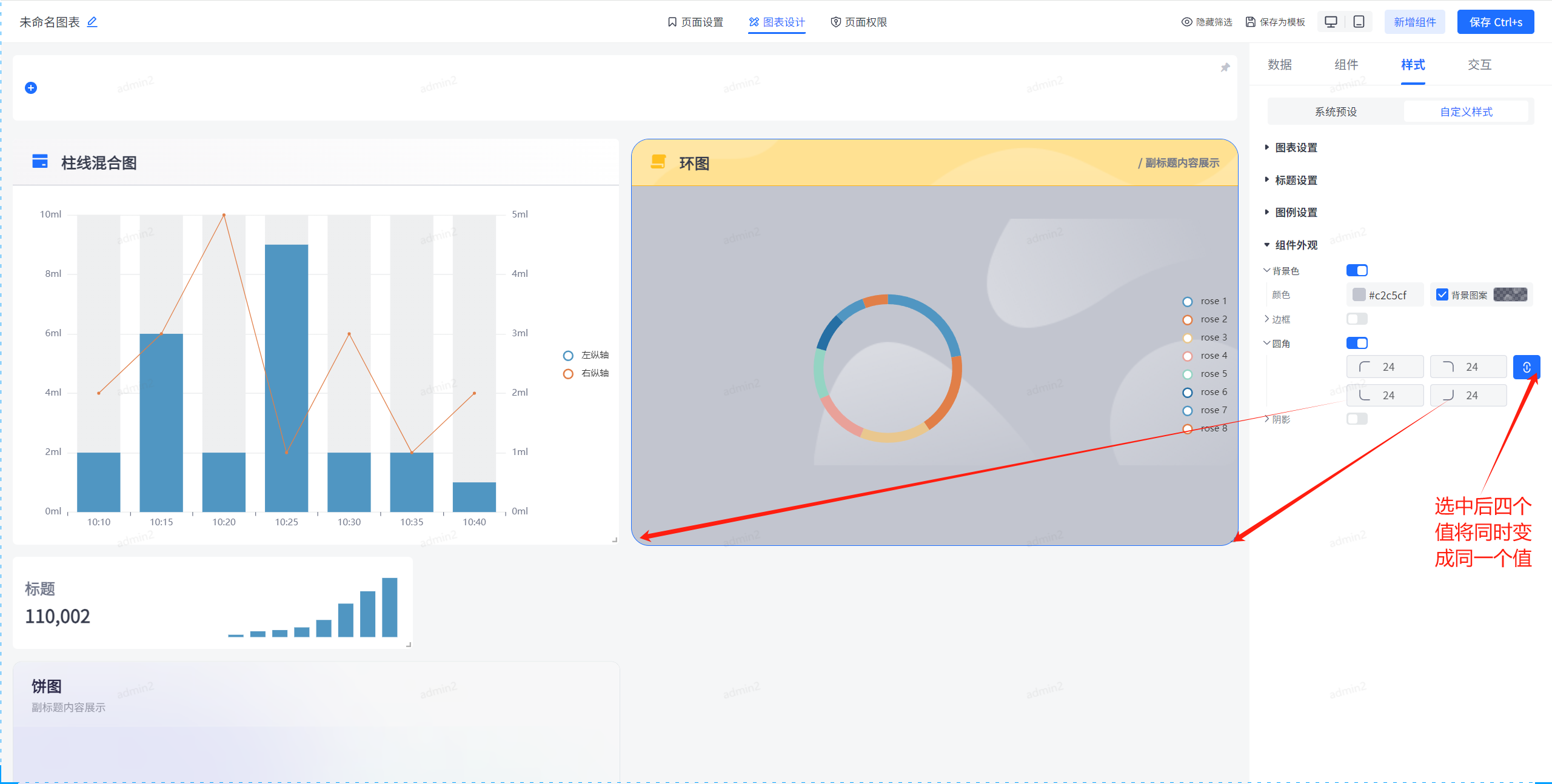
Task: Click the link-corners lock icon button
Action: (x=1526, y=367)
